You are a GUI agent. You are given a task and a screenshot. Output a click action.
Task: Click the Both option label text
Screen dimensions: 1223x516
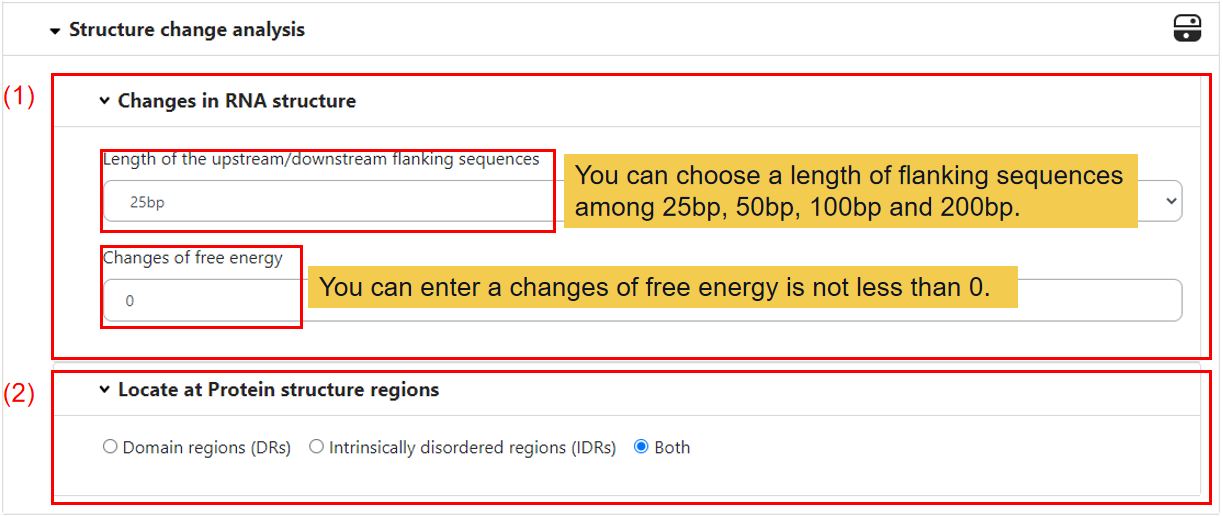click(x=672, y=448)
